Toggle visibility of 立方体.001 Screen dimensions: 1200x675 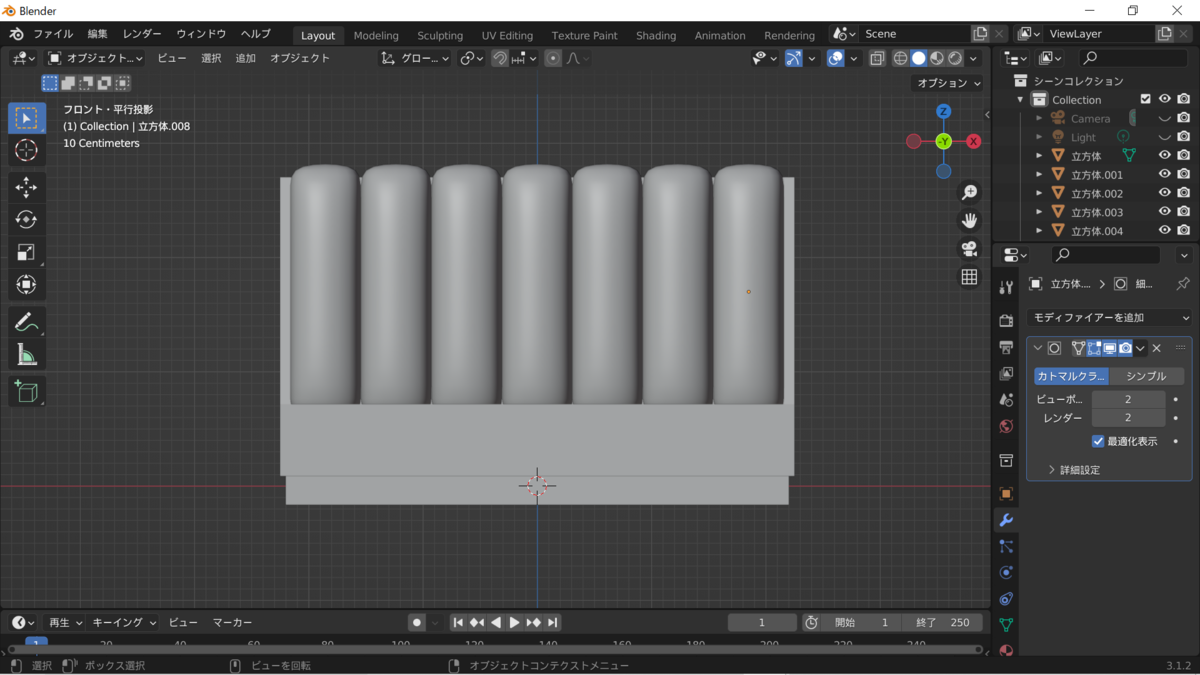pyautogui.click(x=1165, y=174)
